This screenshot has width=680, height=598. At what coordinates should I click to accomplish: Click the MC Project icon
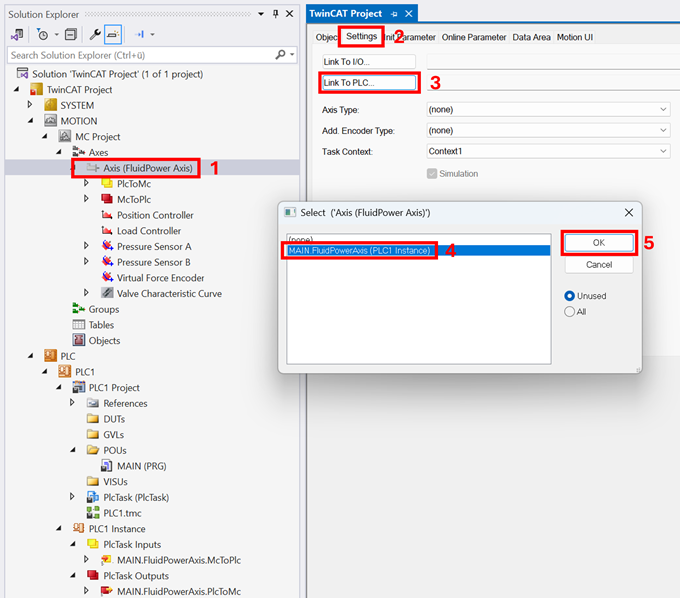pos(65,136)
